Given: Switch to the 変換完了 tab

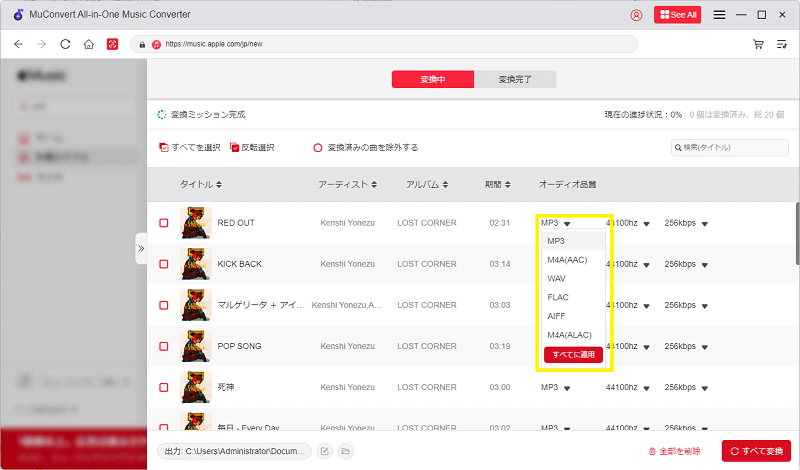Looking at the screenshot, I should tap(515, 79).
